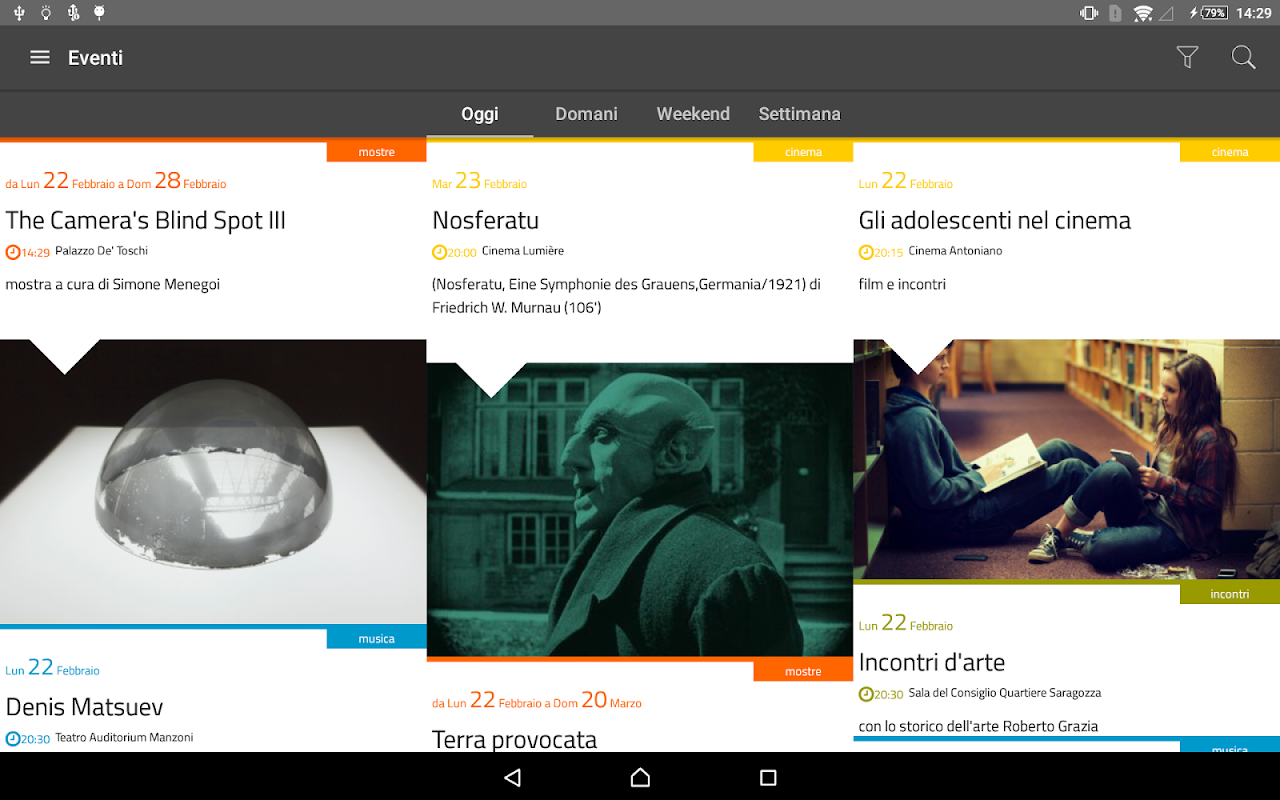Image resolution: width=1280 pixels, height=800 pixels.
Task: Tap the Nosferatu Friedrich W. Murnau description
Action: click(627, 296)
